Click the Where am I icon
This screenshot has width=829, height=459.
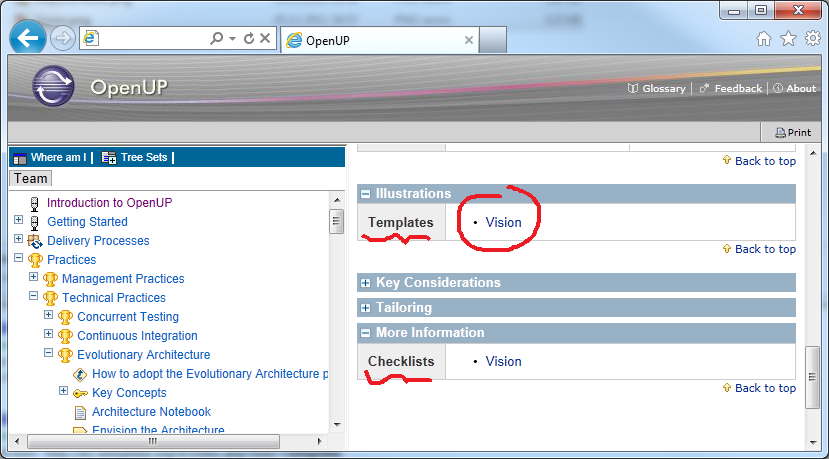tap(20, 158)
